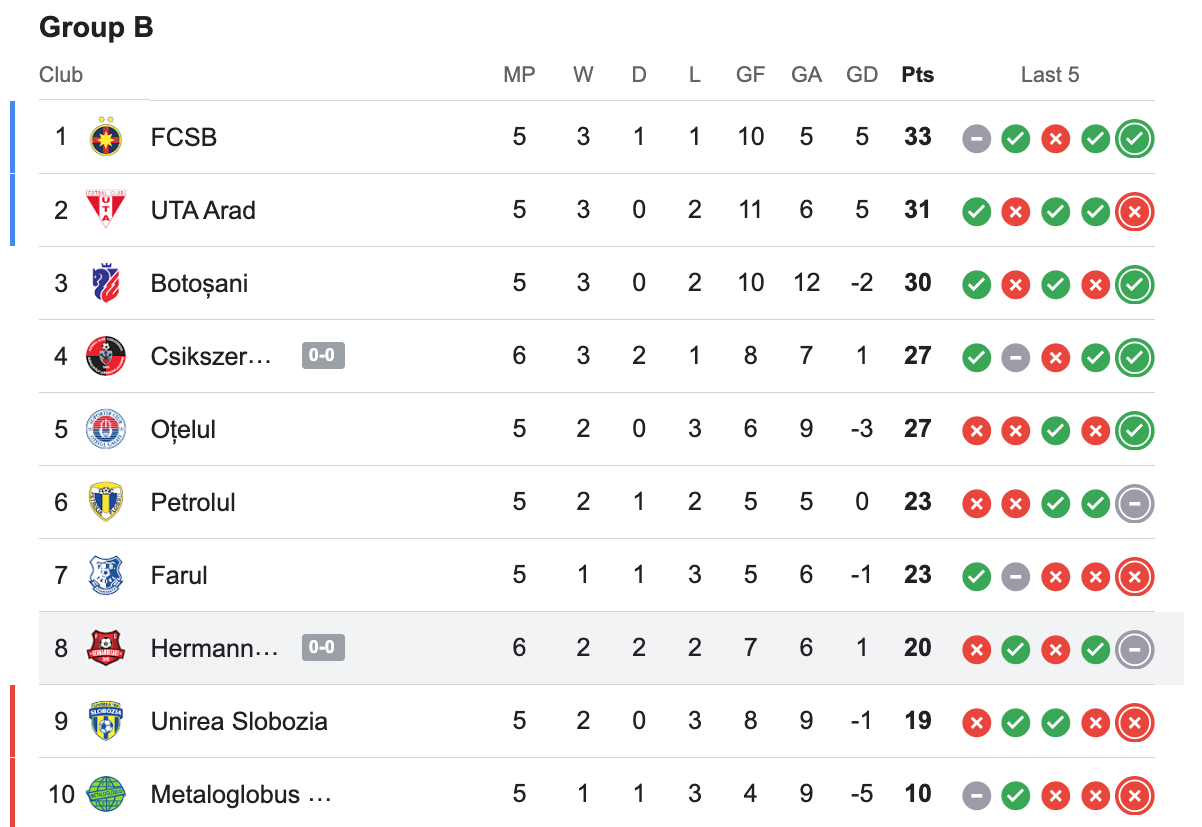Click FCSB's latest win result circle
The width and height of the screenshot is (1202, 827).
point(1134,138)
